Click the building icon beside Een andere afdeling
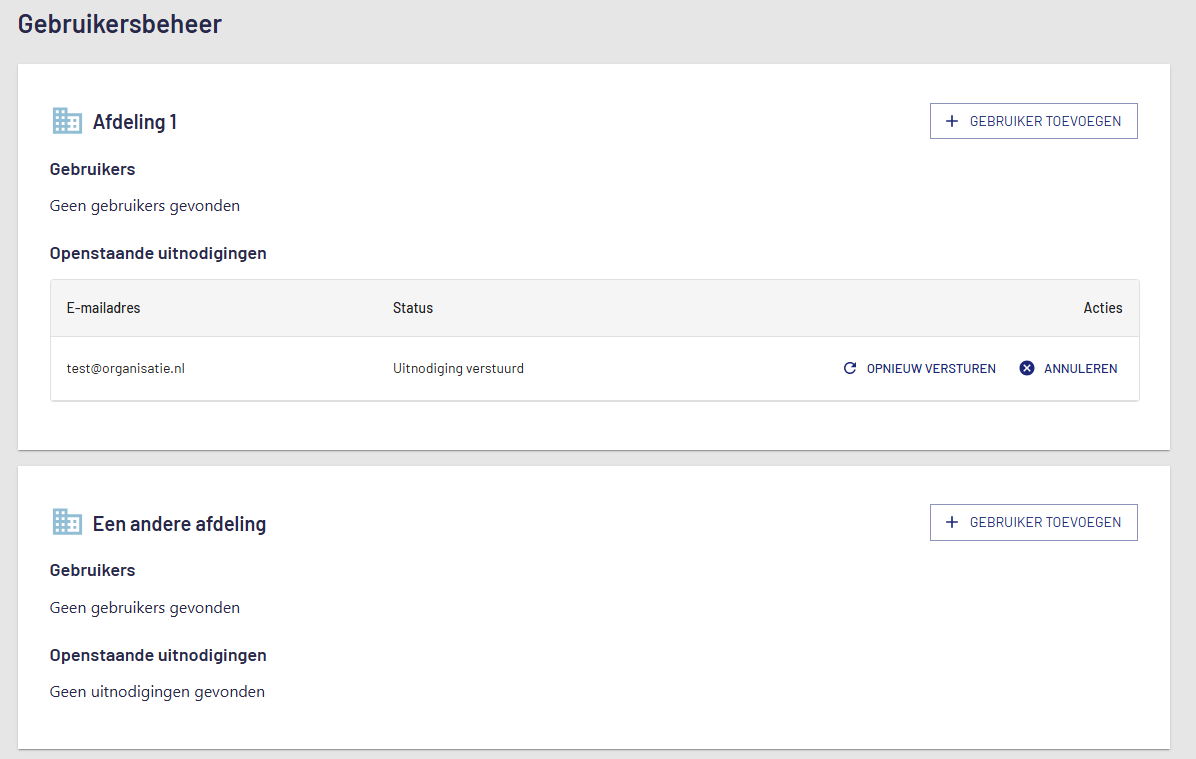The height and width of the screenshot is (759, 1196). (x=67, y=522)
